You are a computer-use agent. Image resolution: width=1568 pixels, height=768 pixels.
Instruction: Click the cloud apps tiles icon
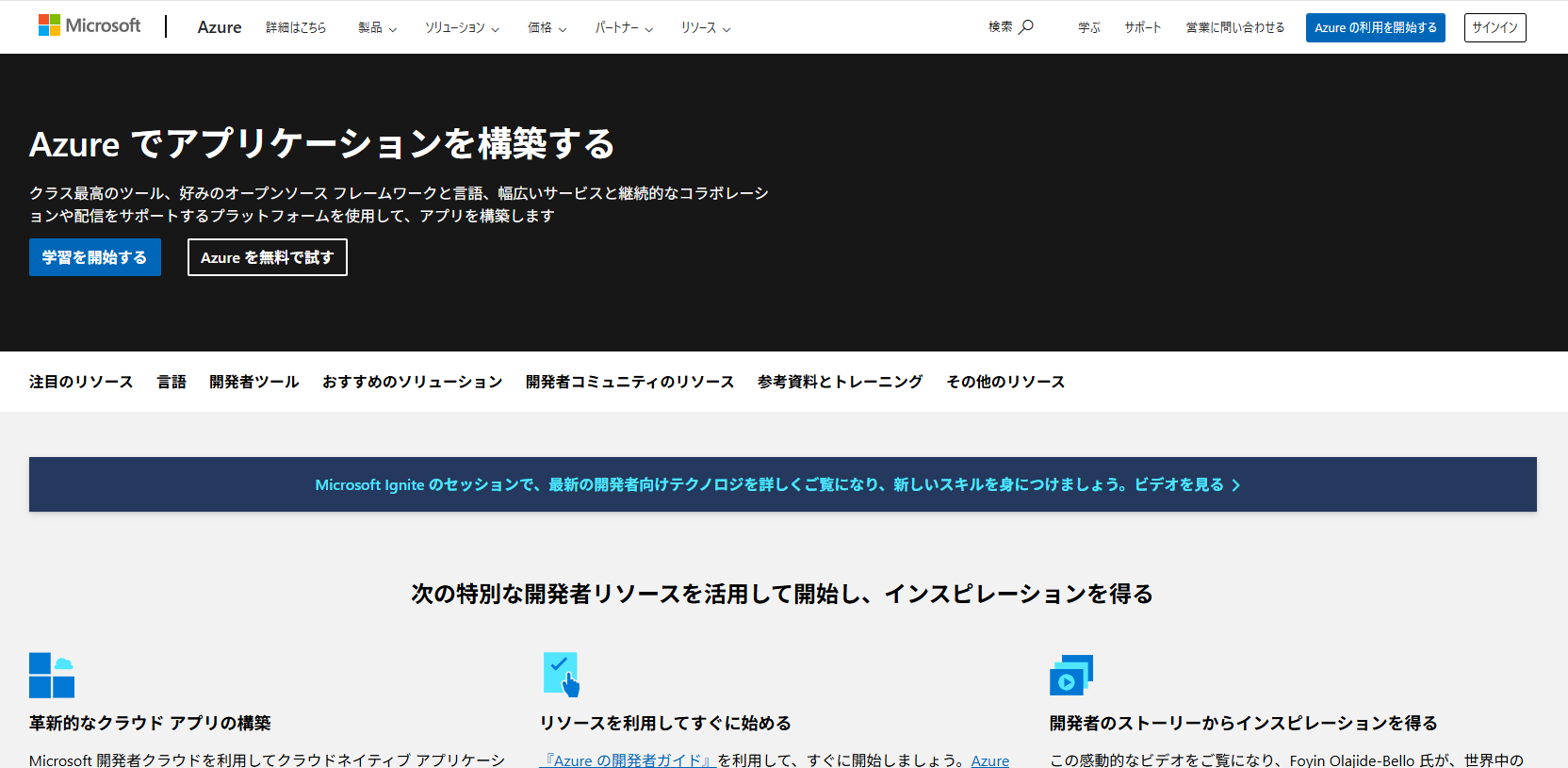[52, 675]
